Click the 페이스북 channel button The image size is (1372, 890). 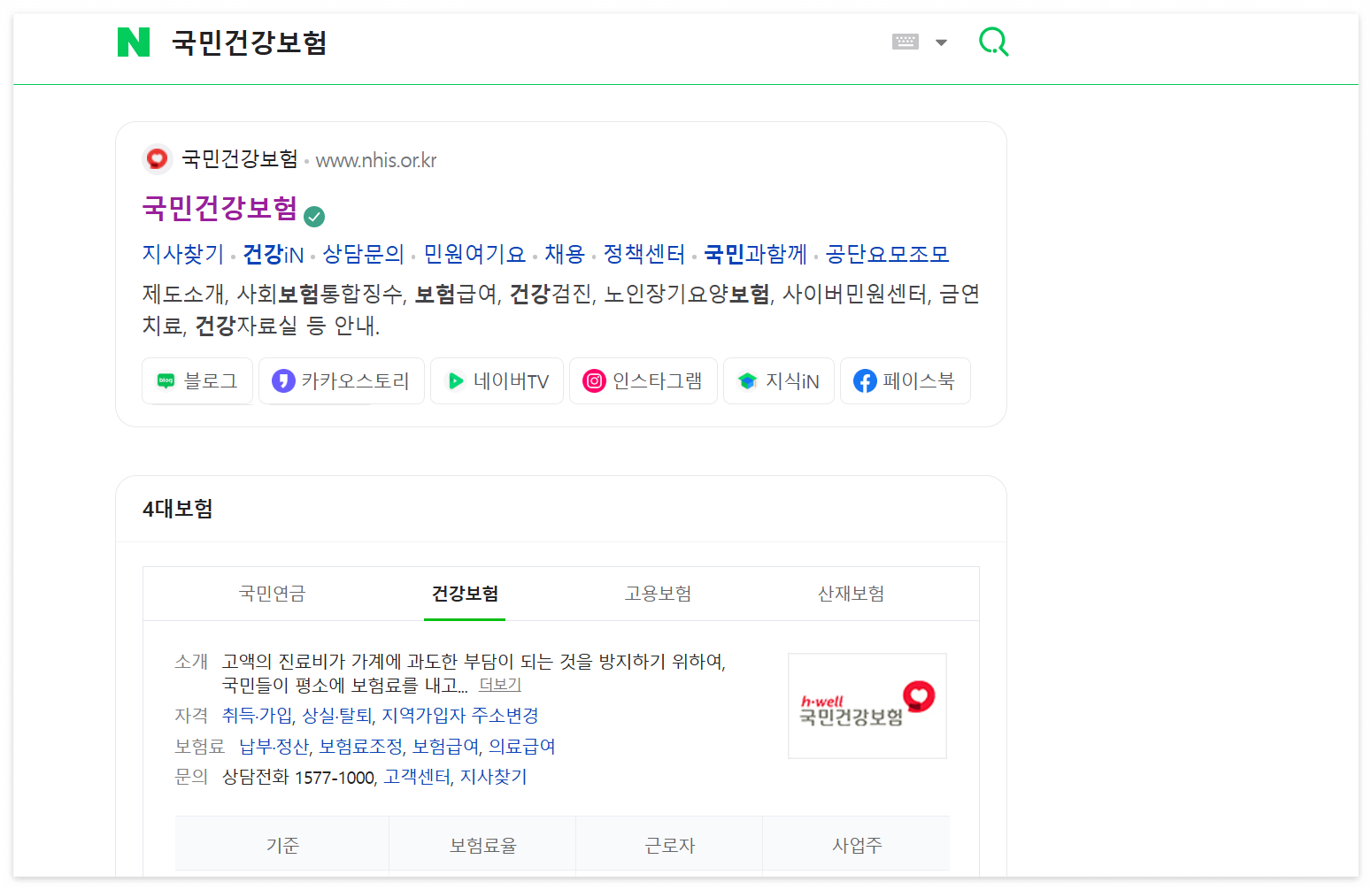pyautogui.click(x=906, y=381)
